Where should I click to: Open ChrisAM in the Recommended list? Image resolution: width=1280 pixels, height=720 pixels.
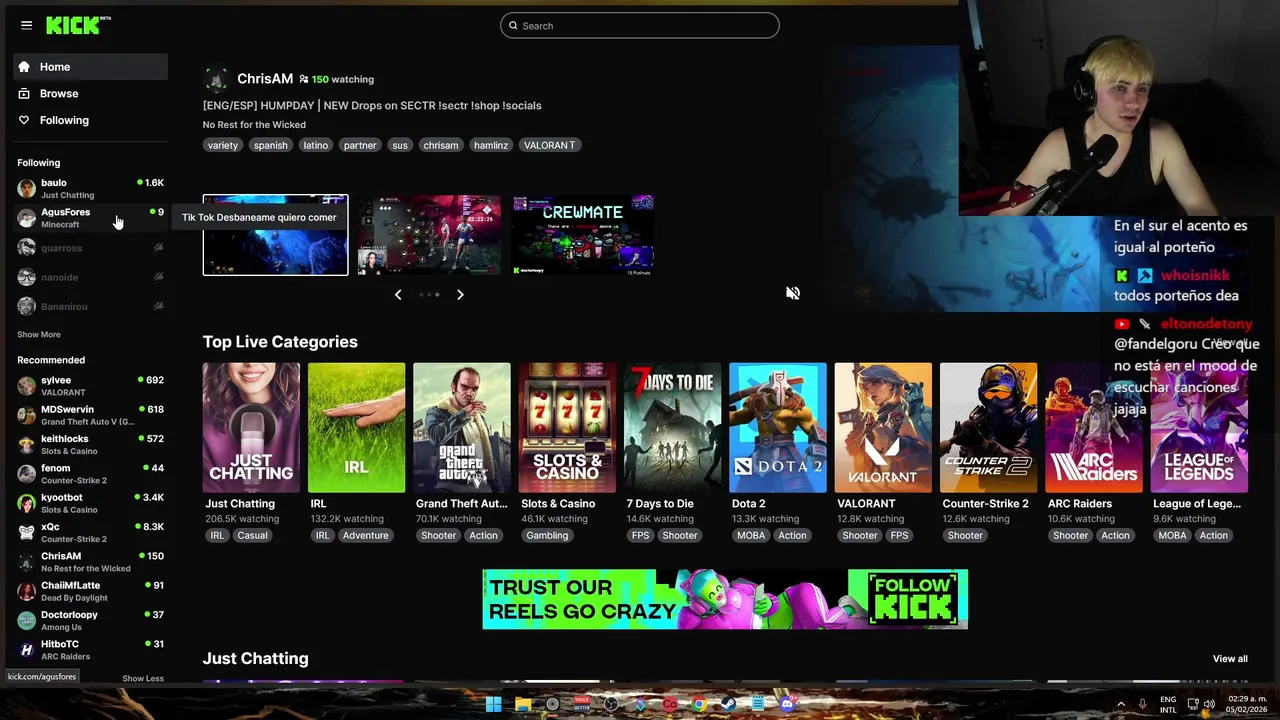90,562
